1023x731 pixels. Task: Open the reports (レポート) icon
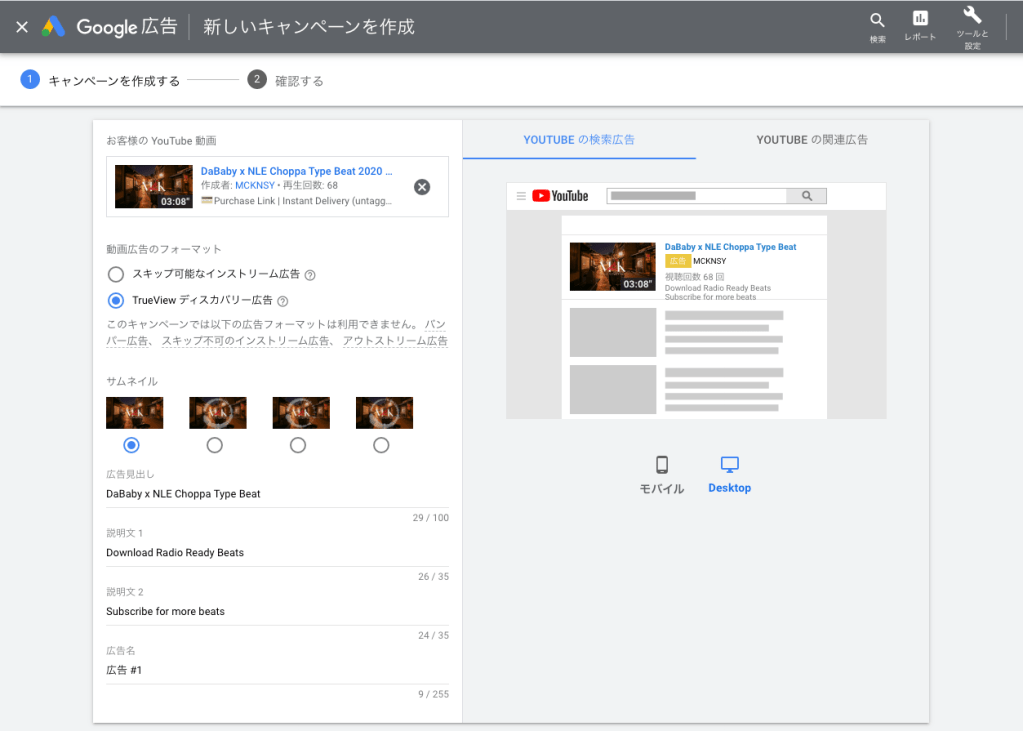point(920,19)
